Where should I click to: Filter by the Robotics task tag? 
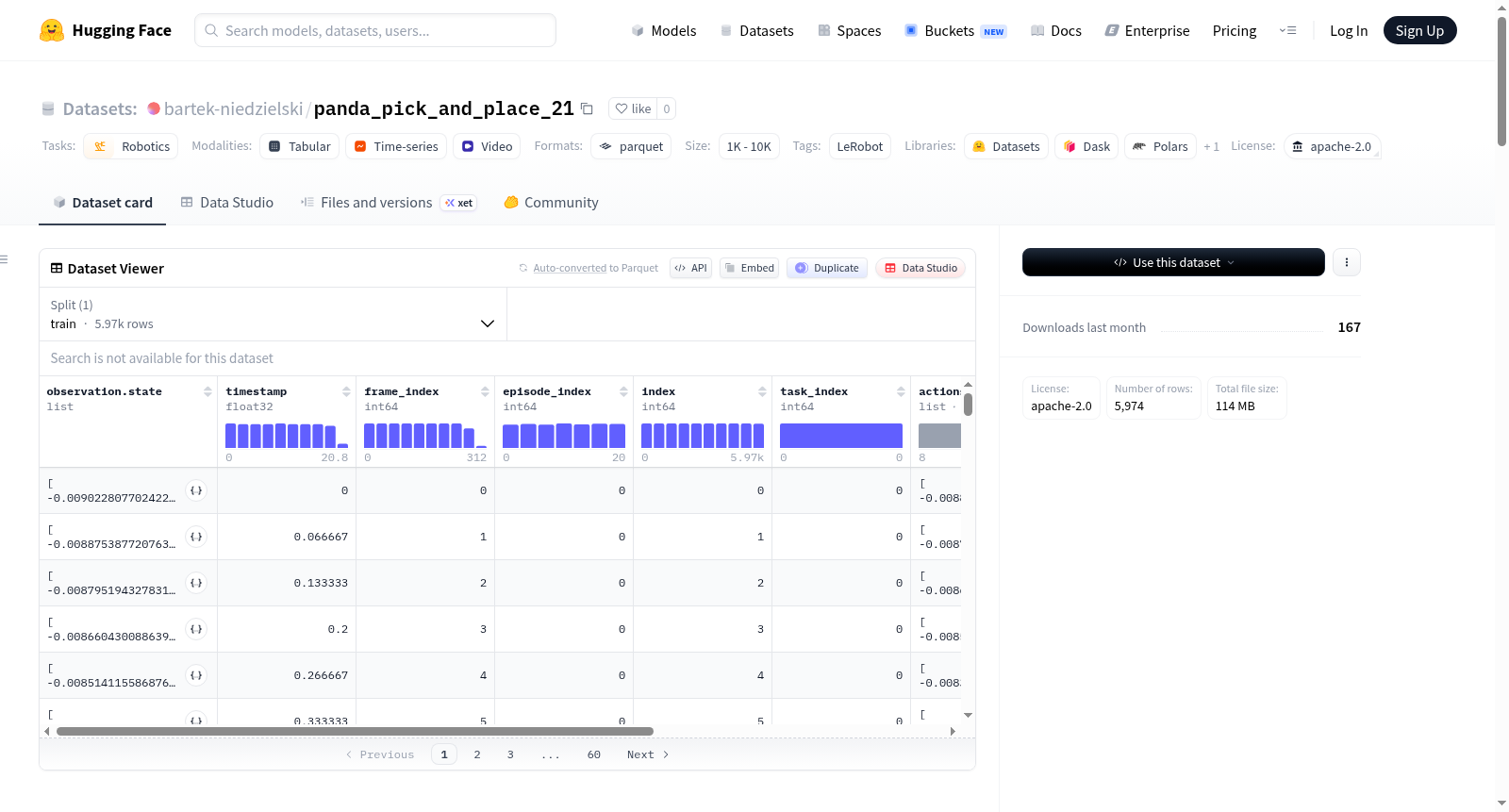click(x=131, y=146)
